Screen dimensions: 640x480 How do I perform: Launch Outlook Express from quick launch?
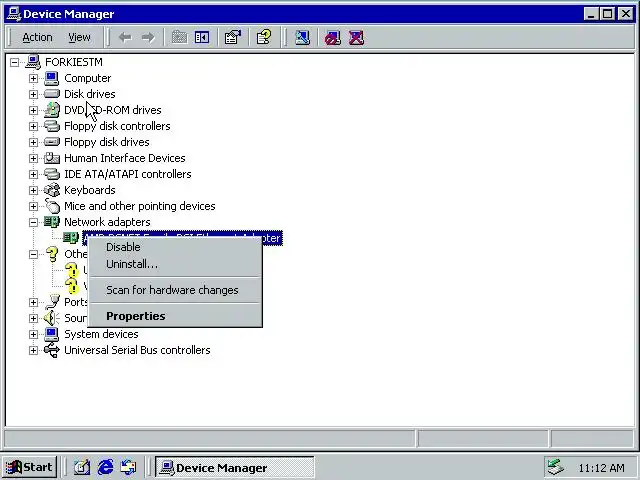click(x=129, y=467)
